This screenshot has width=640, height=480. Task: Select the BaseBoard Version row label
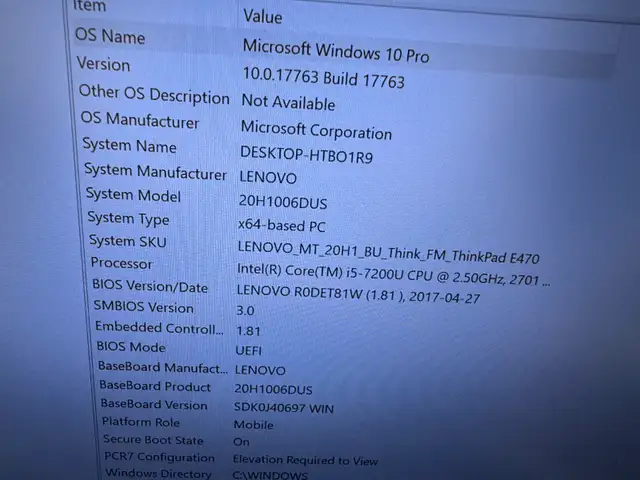click(154, 404)
